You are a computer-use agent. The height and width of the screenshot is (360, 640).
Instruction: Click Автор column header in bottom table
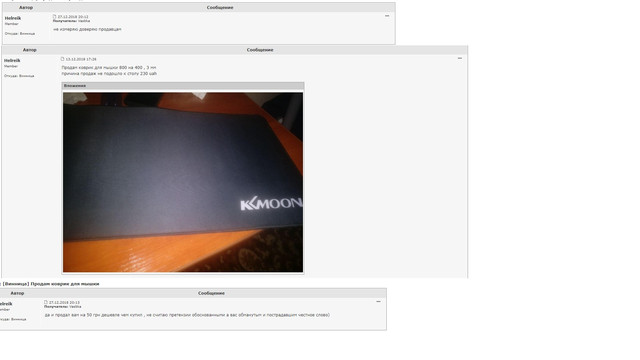tap(17, 293)
